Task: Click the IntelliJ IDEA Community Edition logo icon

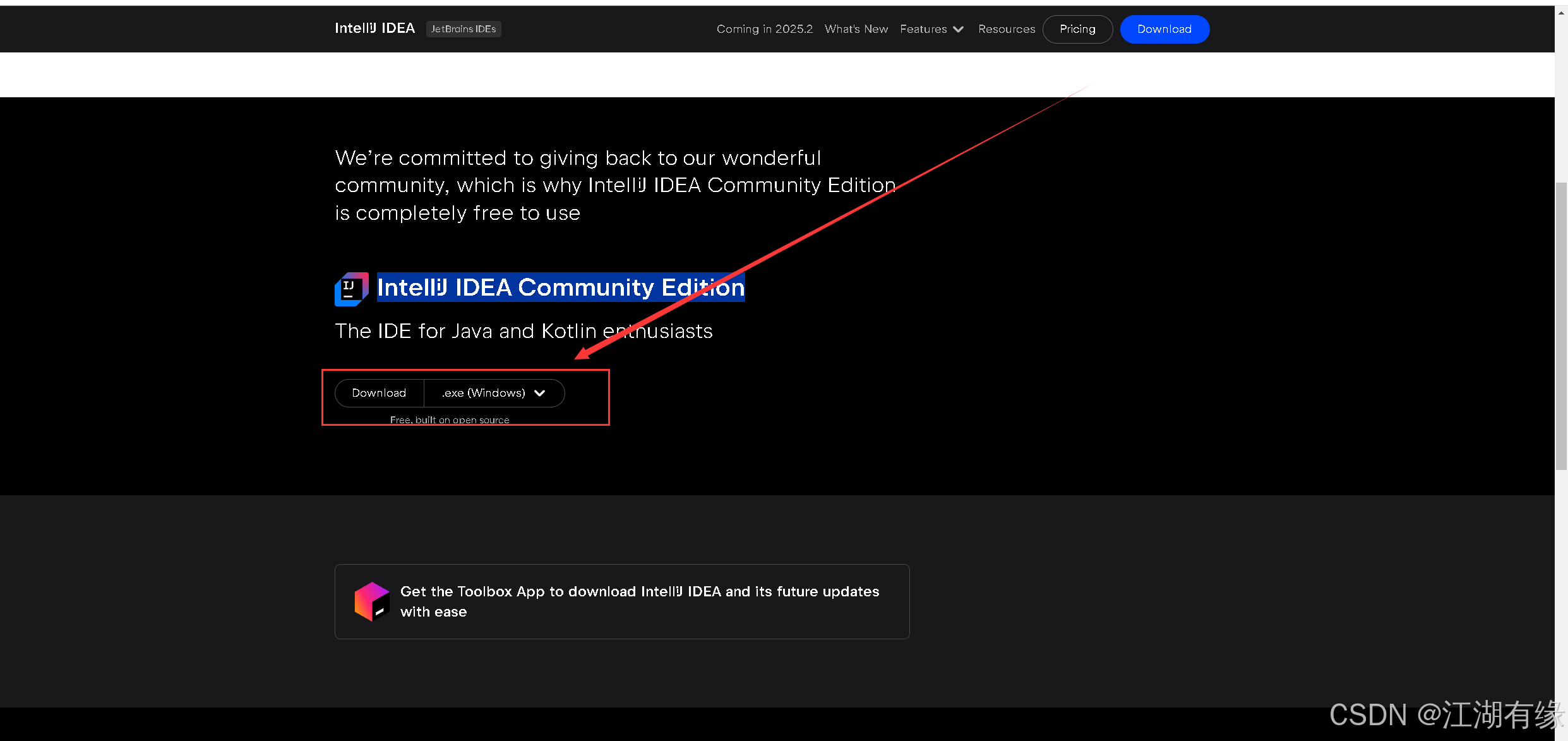Action: pos(352,289)
